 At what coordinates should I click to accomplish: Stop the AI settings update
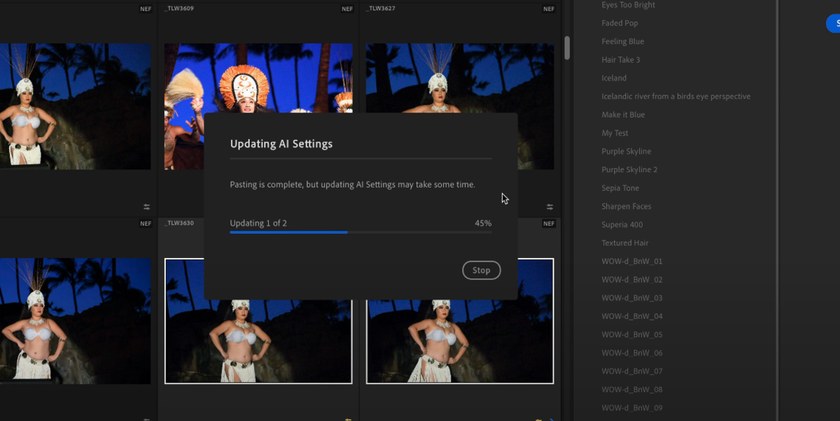point(481,270)
